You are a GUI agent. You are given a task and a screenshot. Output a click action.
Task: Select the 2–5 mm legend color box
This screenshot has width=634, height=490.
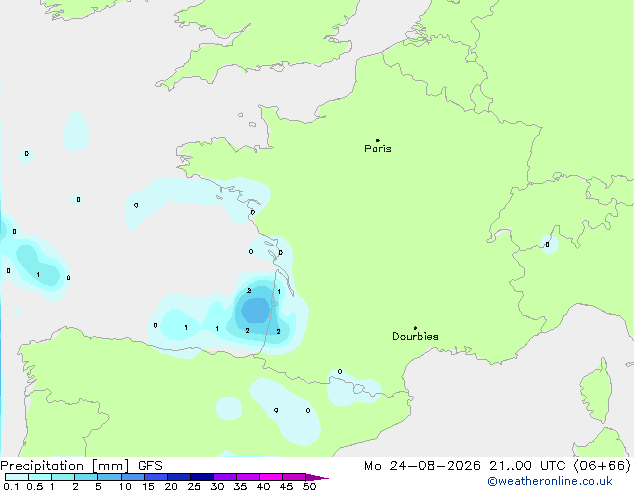click(x=86, y=477)
